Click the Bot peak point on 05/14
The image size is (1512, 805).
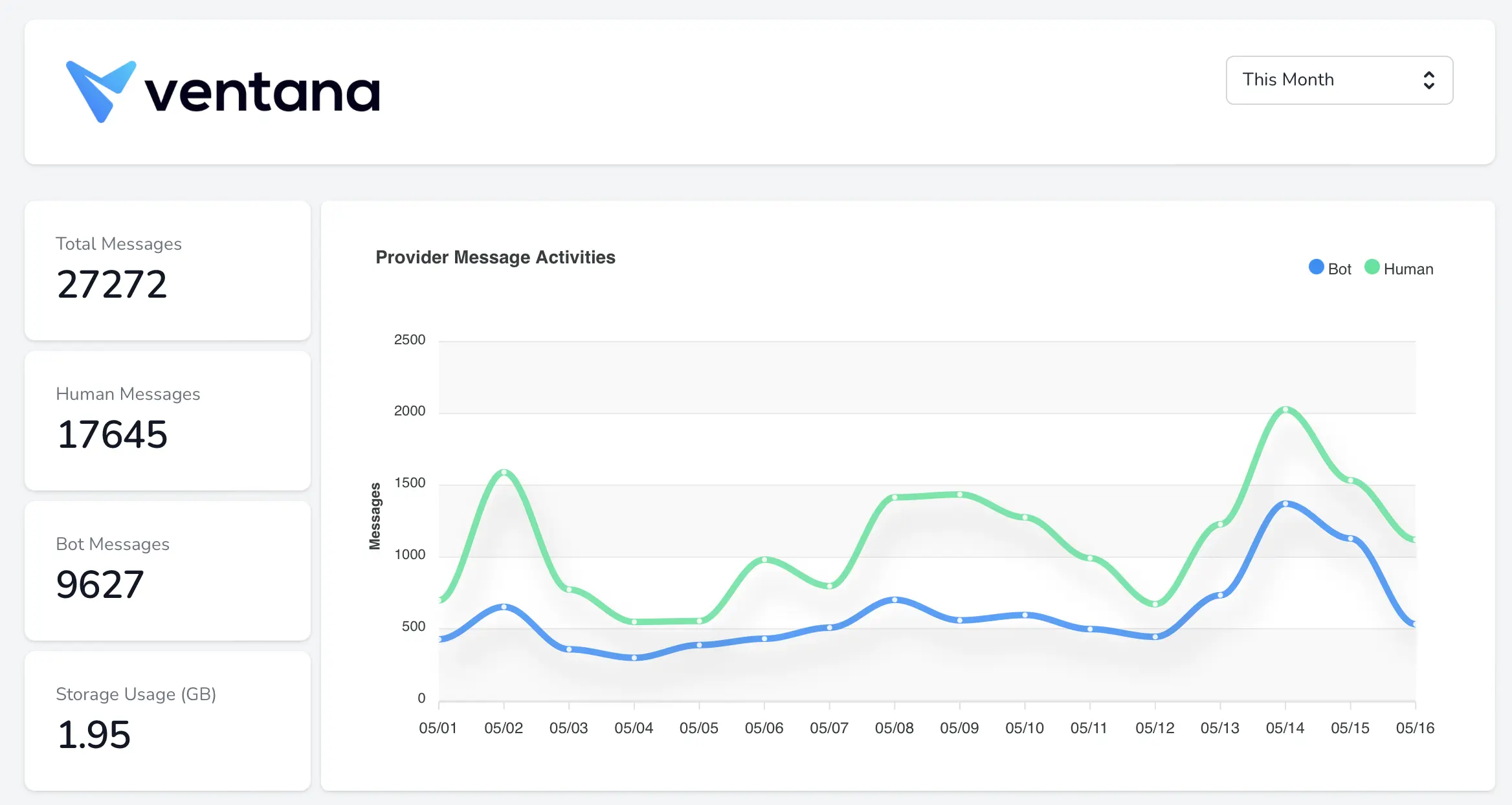1285,503
